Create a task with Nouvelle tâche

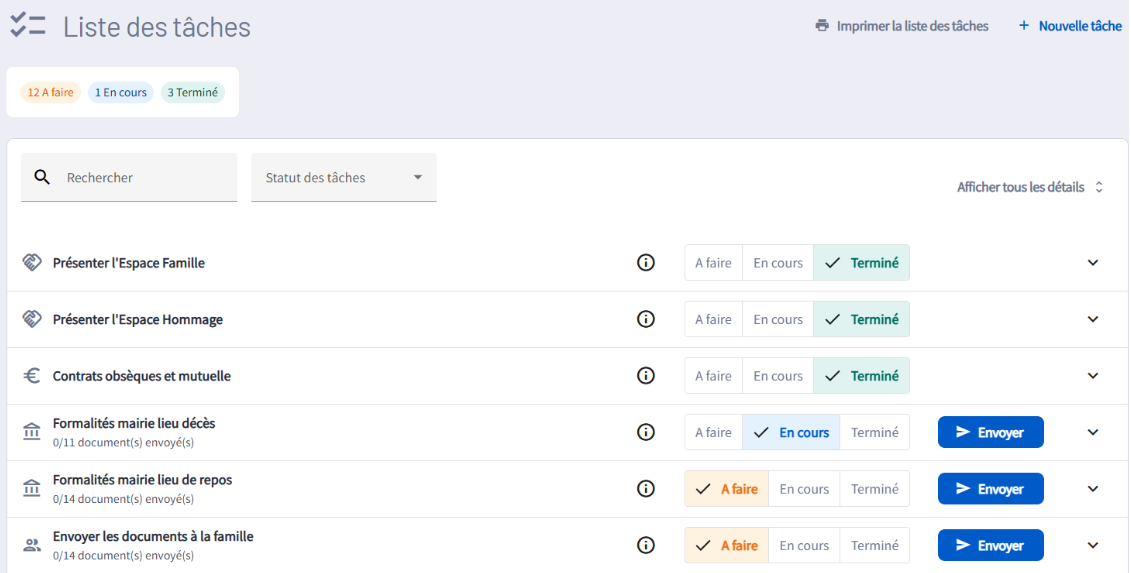coord(1069,26)
